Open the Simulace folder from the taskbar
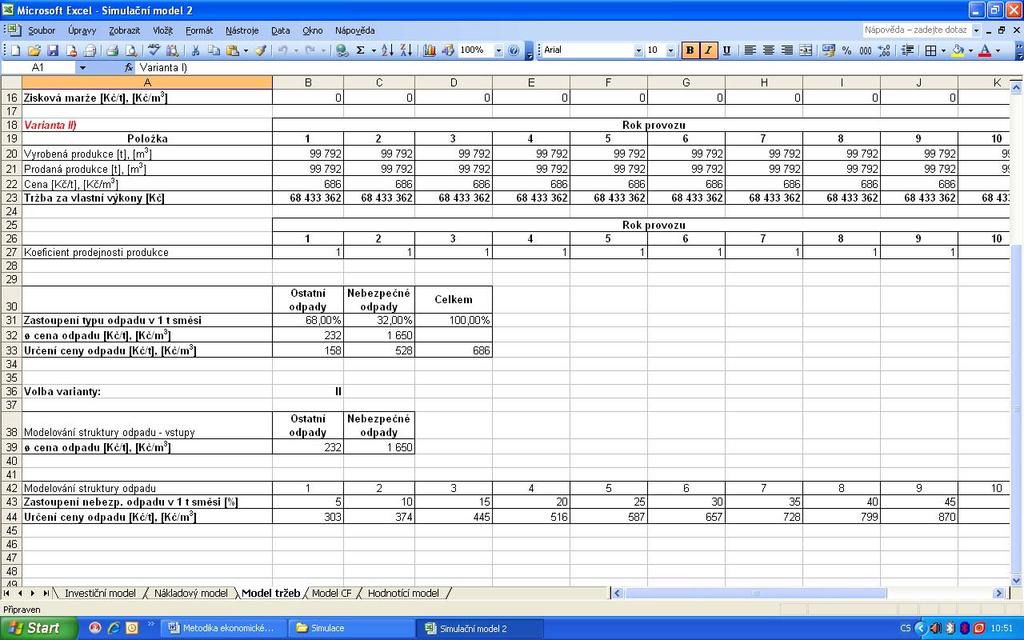Viewport: 1024px width, 640px height. tap(350, 628)
